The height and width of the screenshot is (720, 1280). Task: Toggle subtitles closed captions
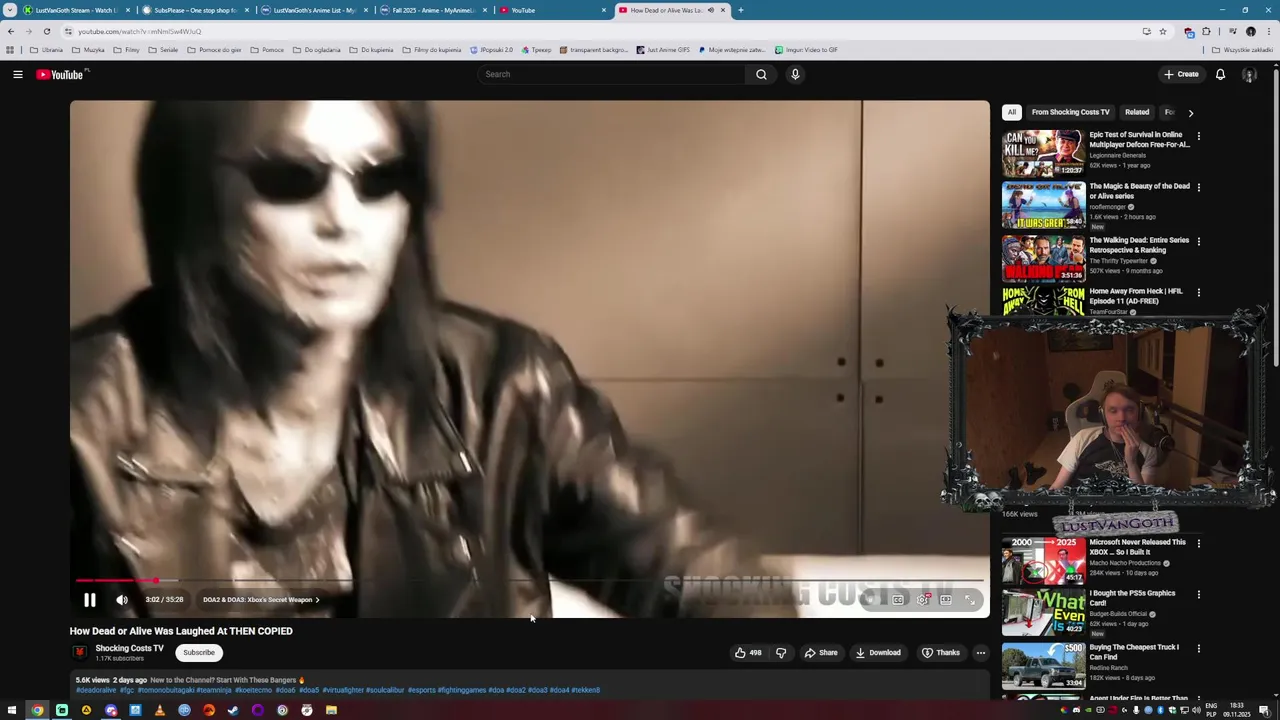pyautogui.click(x=898, y=600)
